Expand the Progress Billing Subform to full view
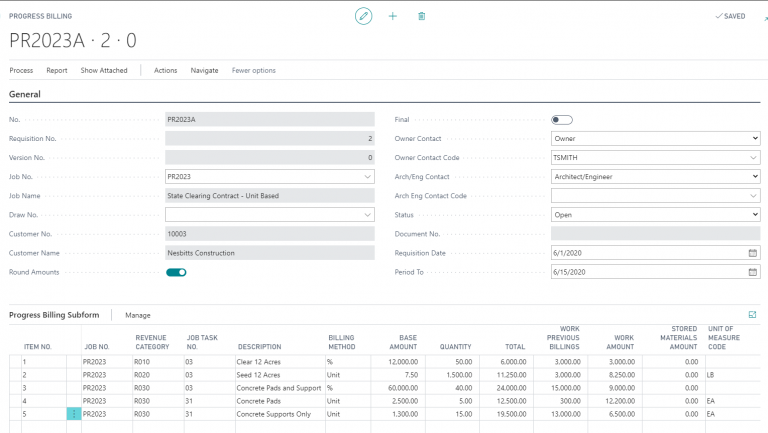The width and height of the screenshot is (768, 433). (x=752, y=314)
